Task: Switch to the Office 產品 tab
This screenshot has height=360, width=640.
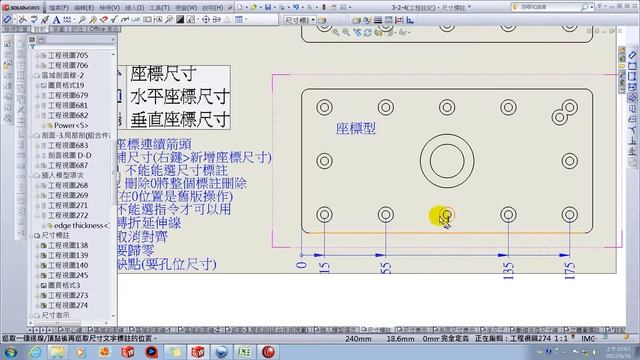Action: (104, 29)
